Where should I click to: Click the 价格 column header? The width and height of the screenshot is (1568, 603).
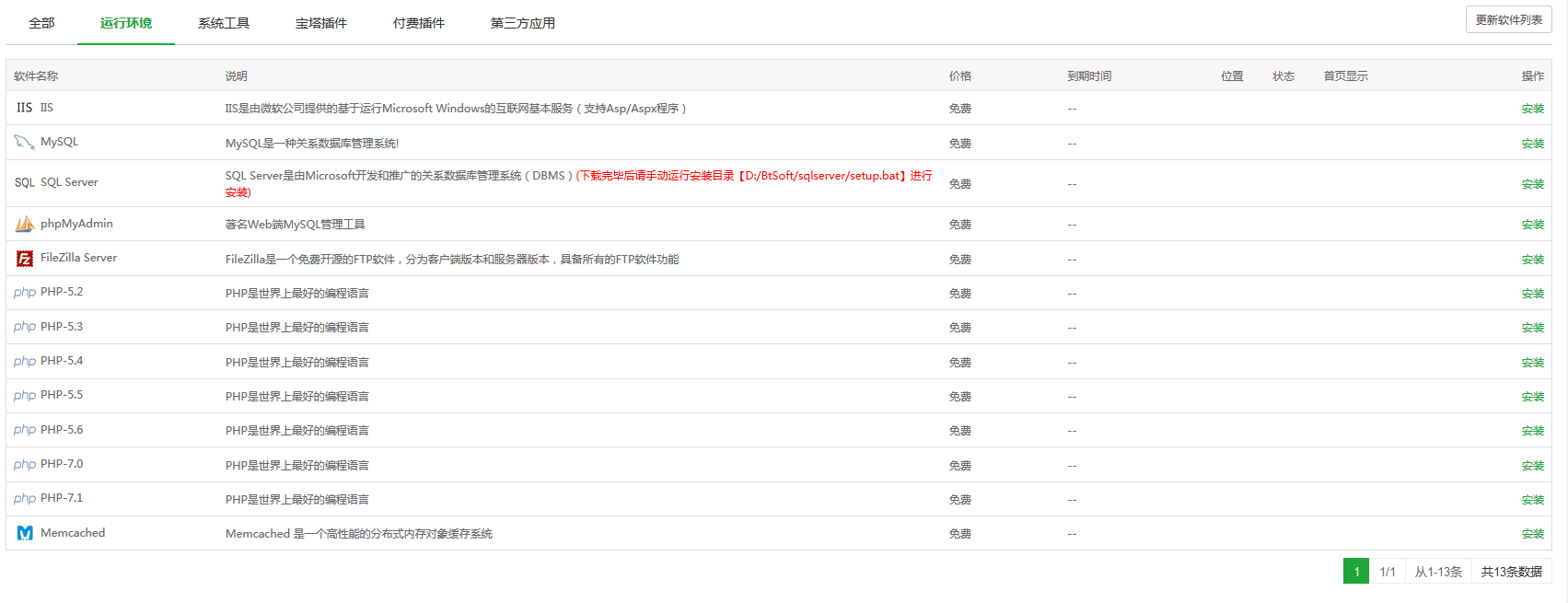click(x=960, y=76)
